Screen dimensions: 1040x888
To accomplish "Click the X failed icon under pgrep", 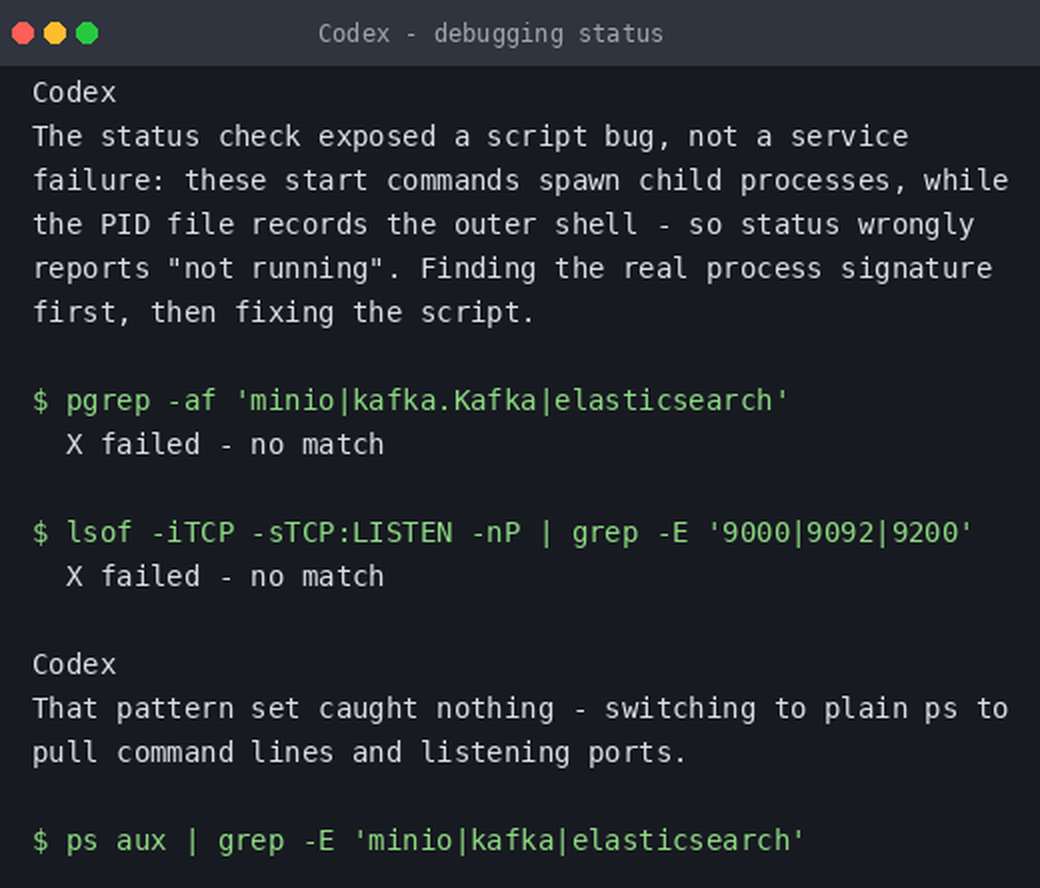I will pos(74,444).
